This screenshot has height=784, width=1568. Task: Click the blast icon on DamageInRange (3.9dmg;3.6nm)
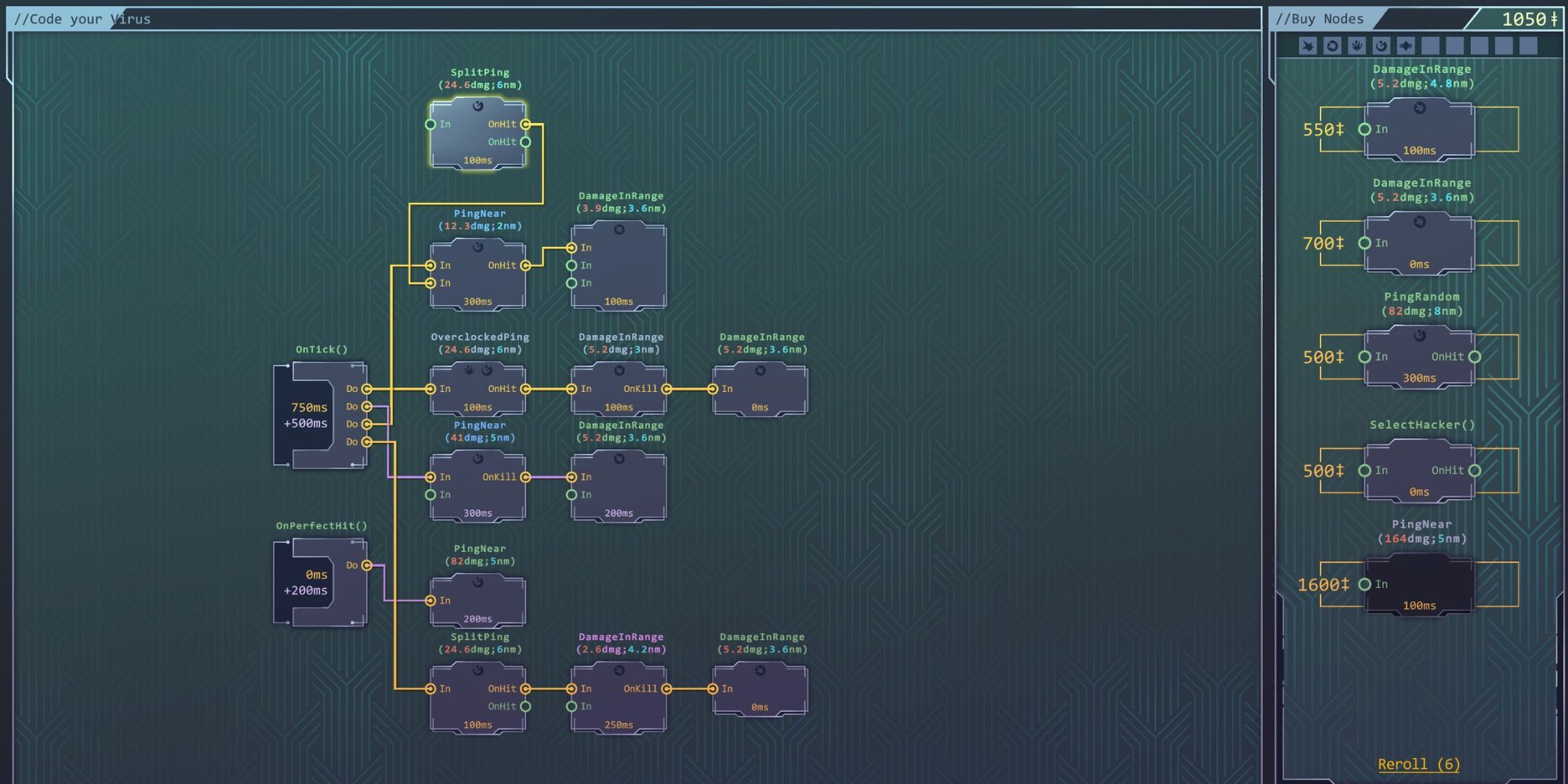619,230
